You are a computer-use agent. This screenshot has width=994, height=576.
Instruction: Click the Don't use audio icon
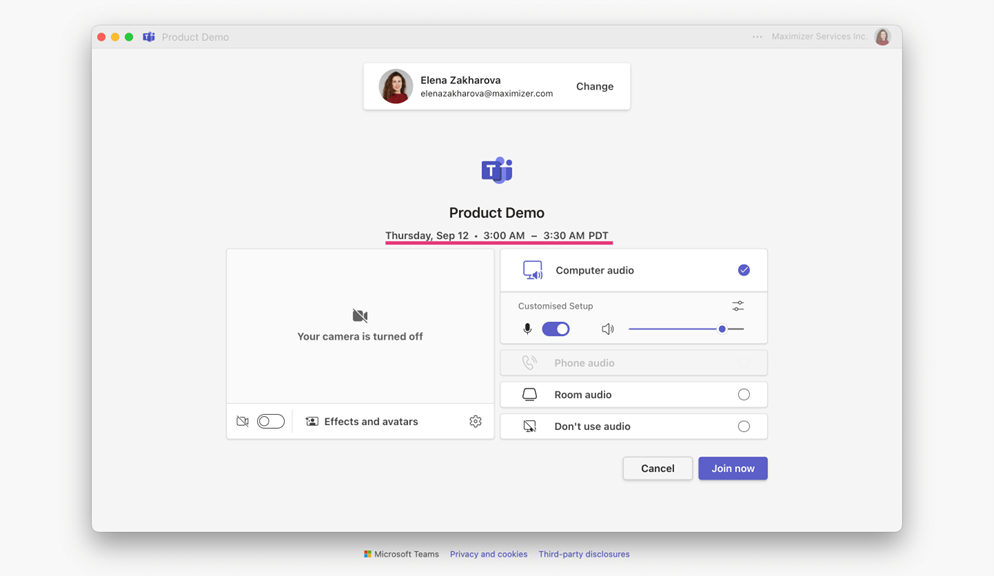529,426
